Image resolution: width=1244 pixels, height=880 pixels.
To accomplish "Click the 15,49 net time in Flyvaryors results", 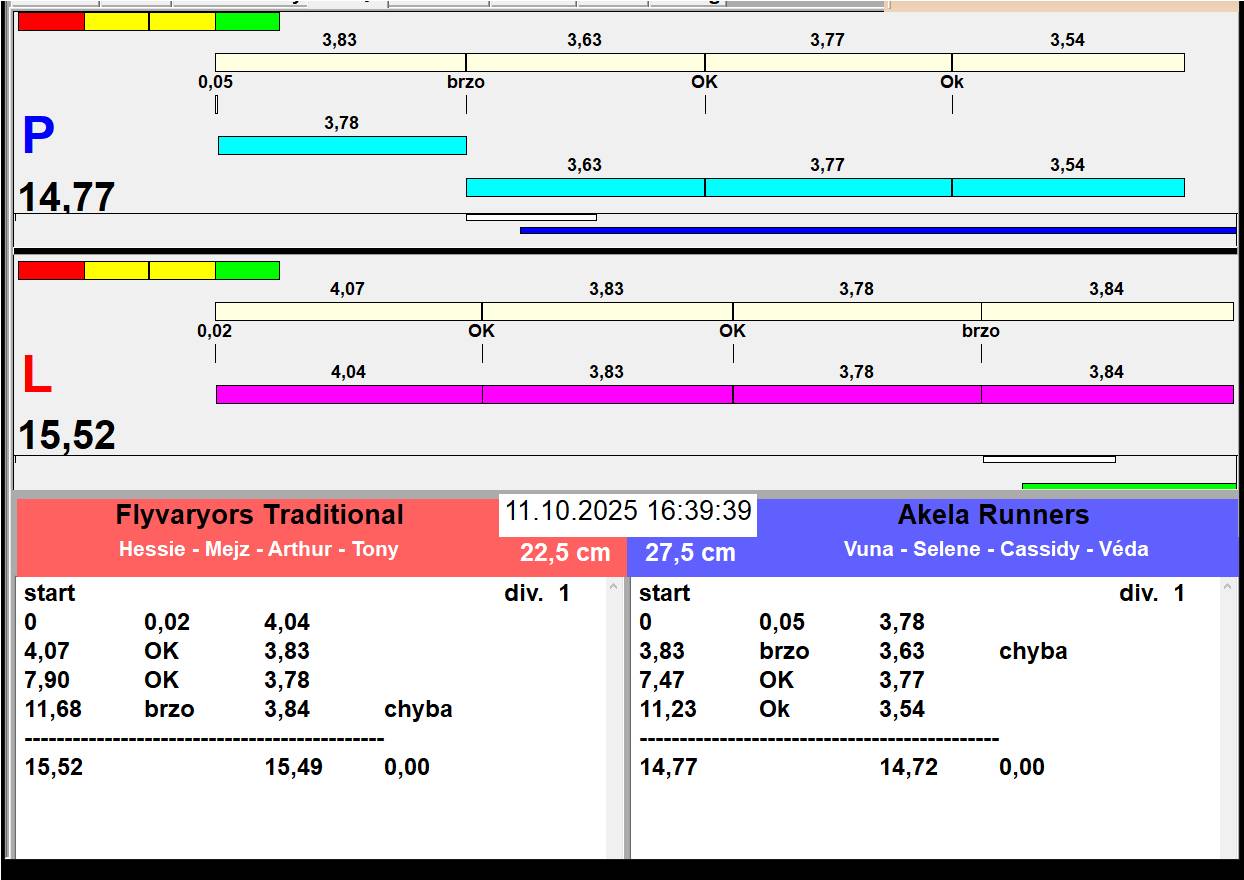I will pos(293,767).
